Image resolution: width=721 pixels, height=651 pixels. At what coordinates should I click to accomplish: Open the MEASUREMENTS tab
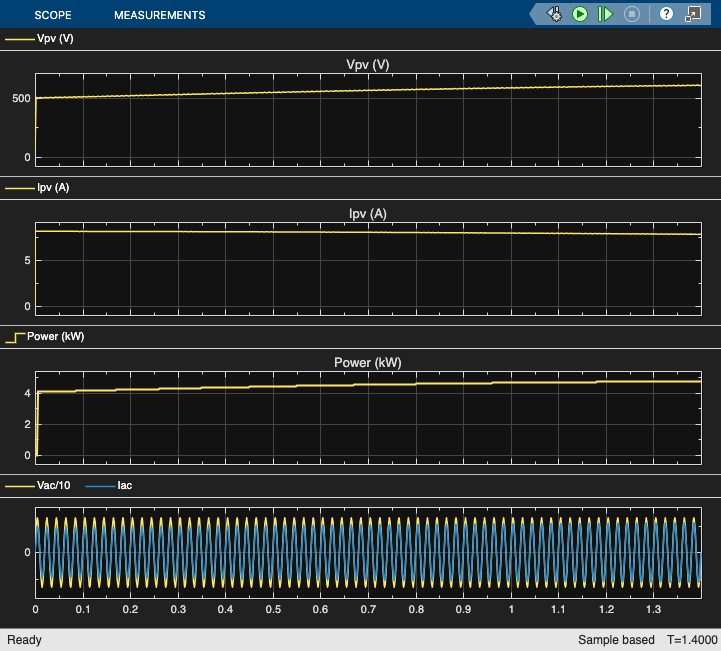click(159, 15)
